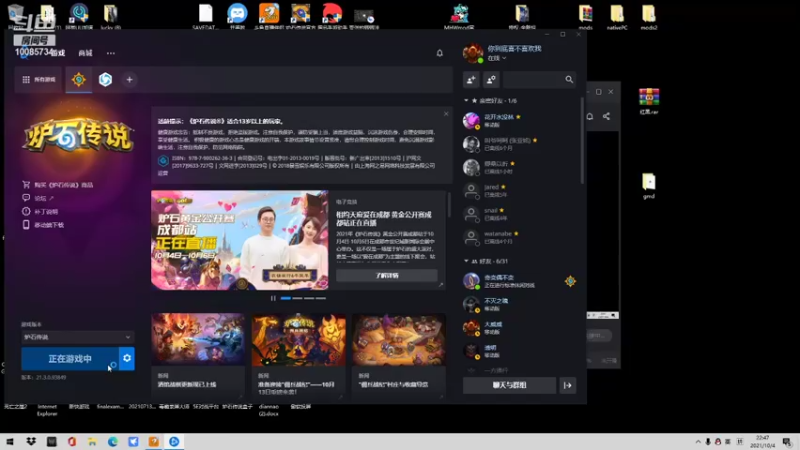Viewport: 800px width, 450px height.
Task: Open the forums link with speech bubble
Action: [x=38, y=198]
